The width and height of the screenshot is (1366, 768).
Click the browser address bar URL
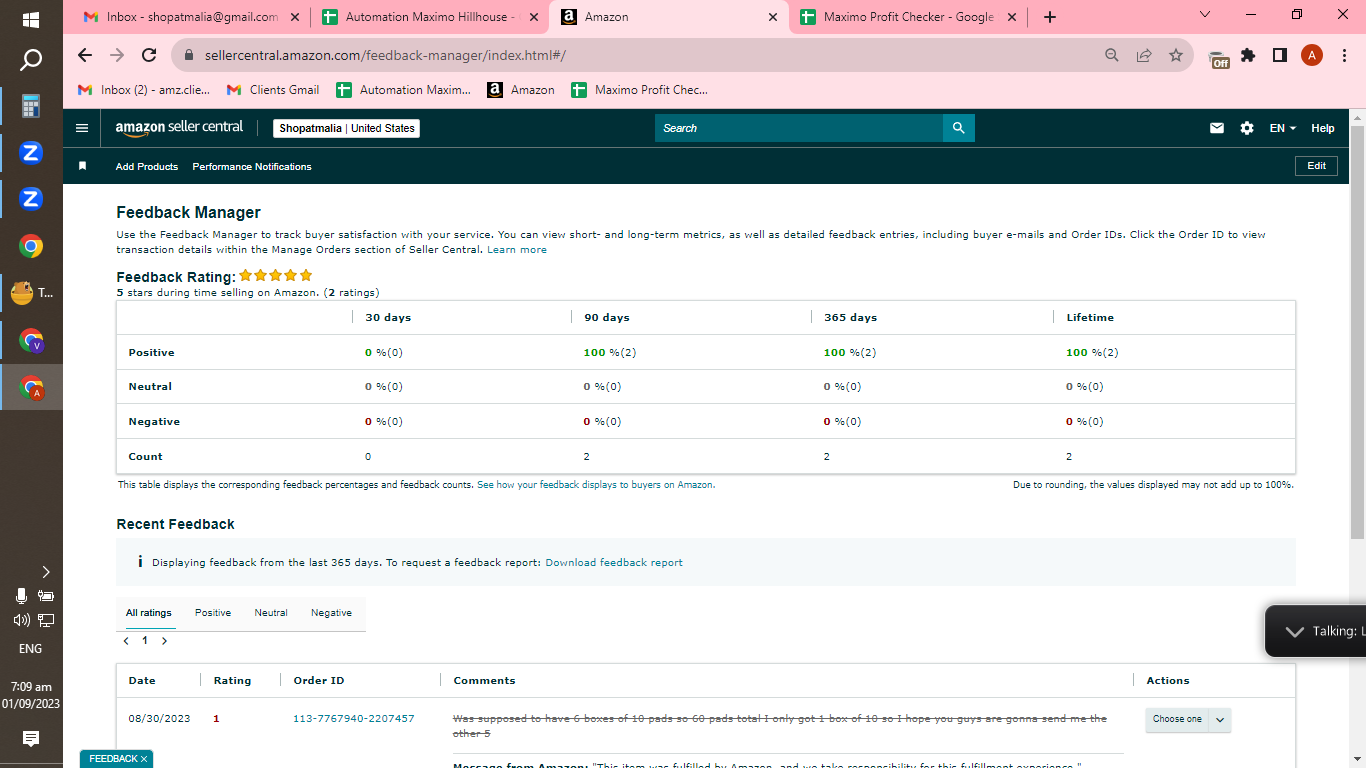(x=385, y=56)
